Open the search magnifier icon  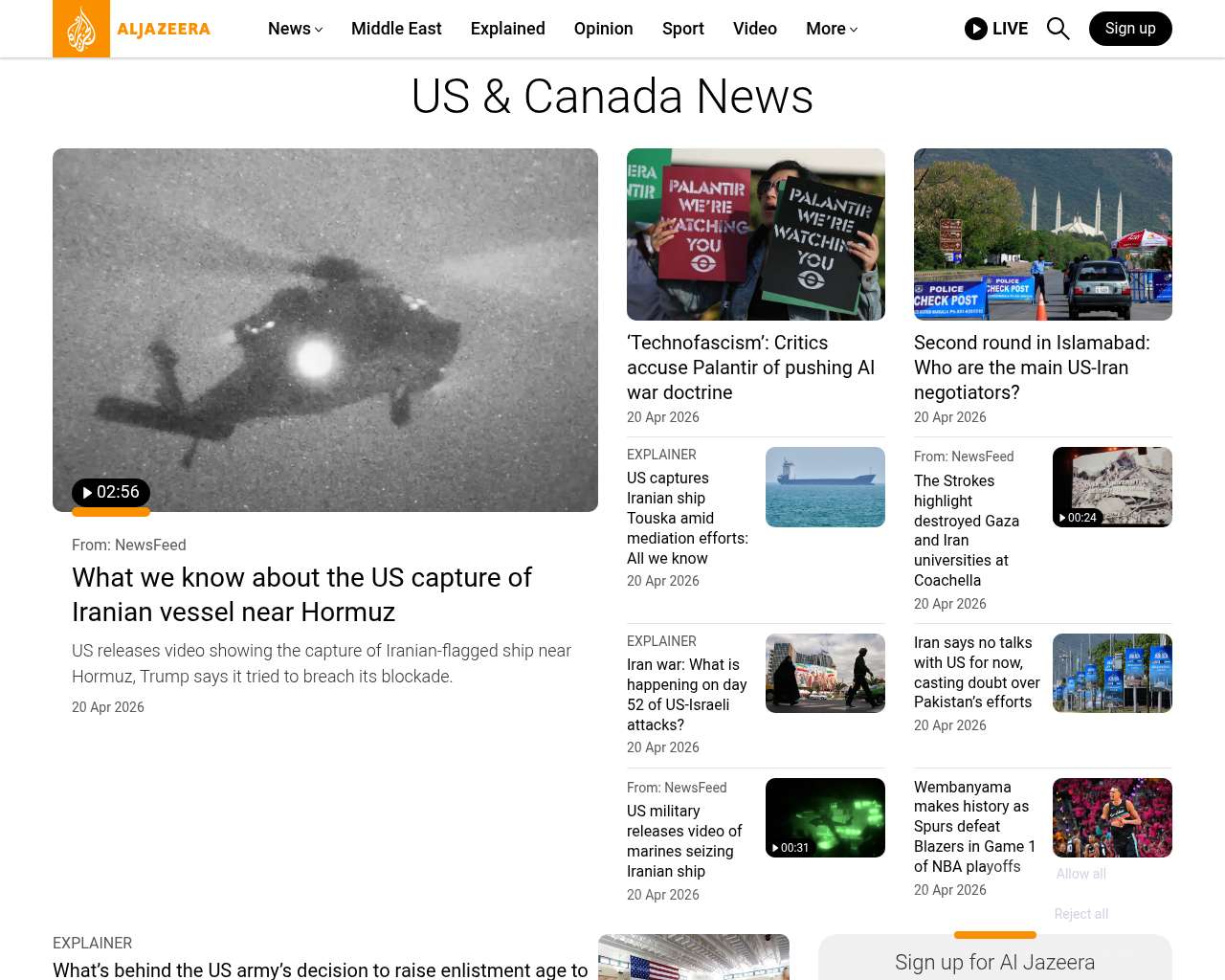tap(1058, 29)
